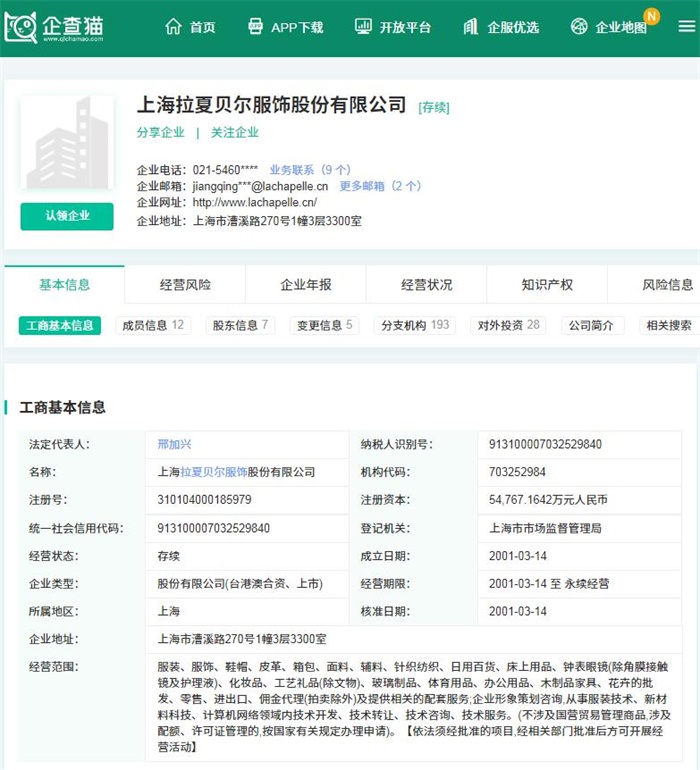Open 更多邮箱 (2个) link

click(380, 186)
